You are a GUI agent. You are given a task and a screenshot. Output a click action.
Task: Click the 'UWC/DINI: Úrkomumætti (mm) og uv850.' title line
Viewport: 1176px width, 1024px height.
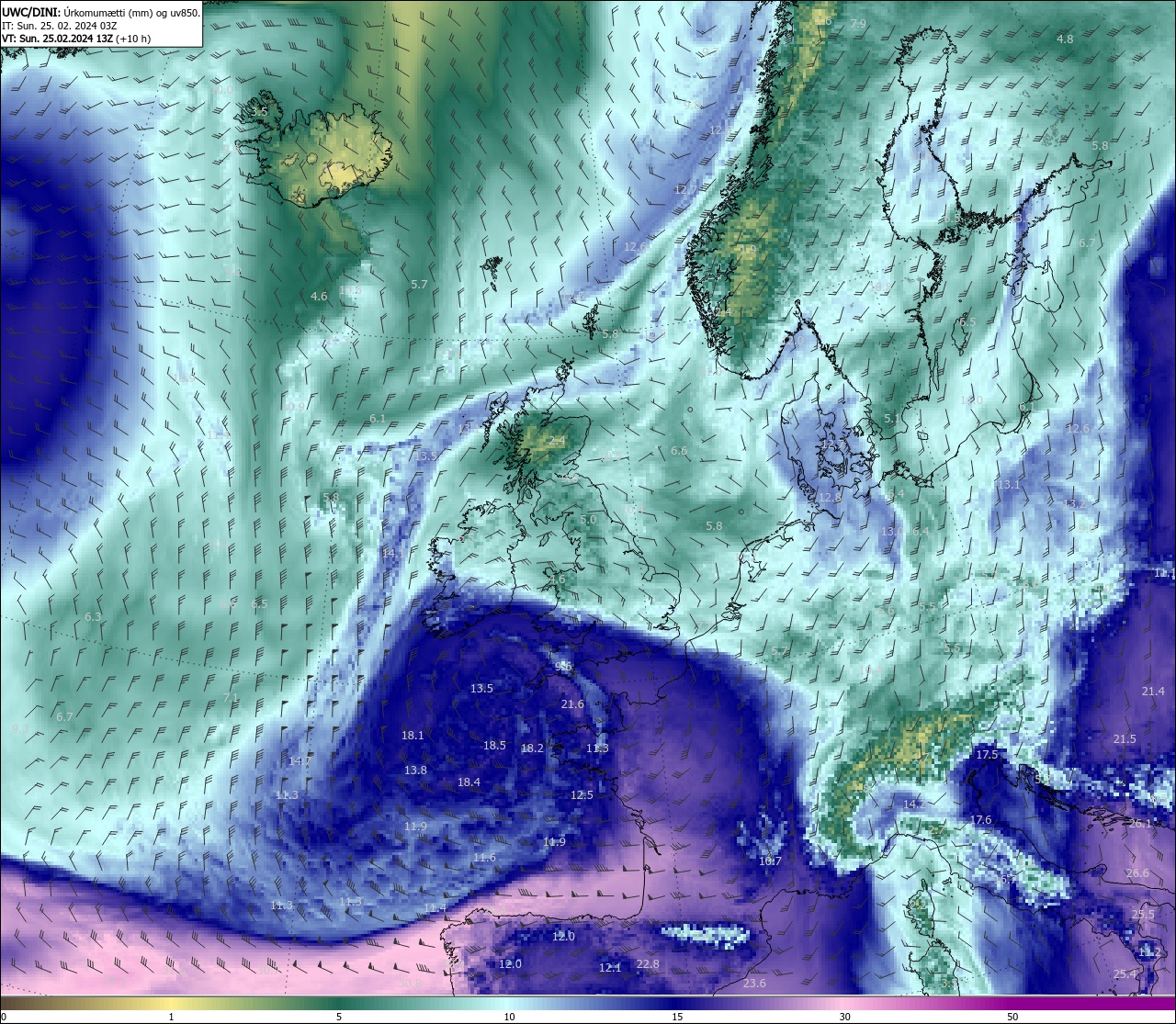(x=101, y=12)
